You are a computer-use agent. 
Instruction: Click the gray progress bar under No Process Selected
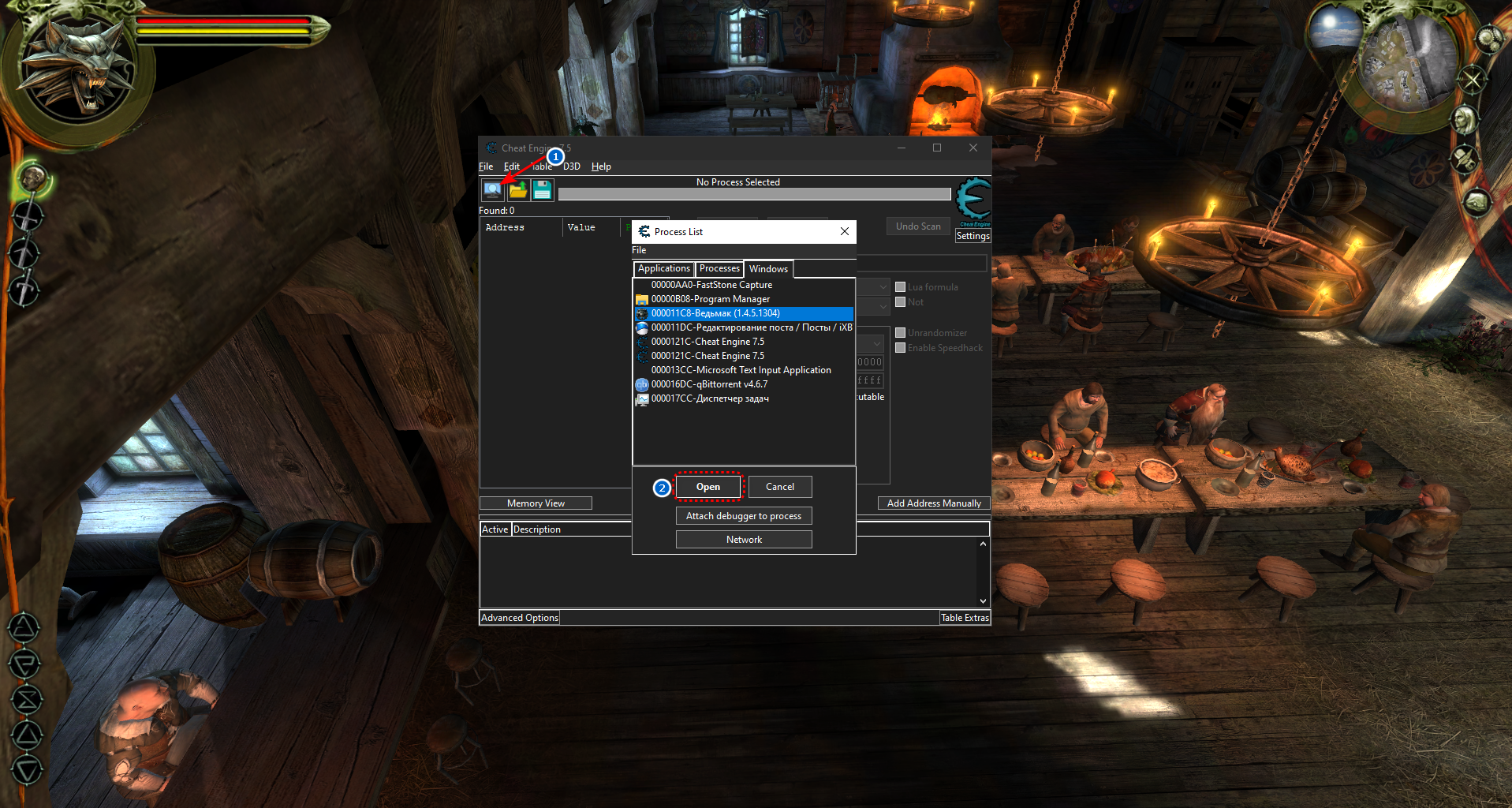(754, 194)
